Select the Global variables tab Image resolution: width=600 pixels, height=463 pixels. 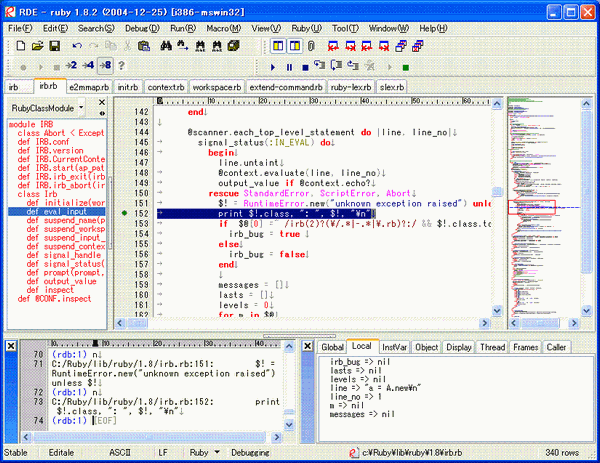(332, 347)
